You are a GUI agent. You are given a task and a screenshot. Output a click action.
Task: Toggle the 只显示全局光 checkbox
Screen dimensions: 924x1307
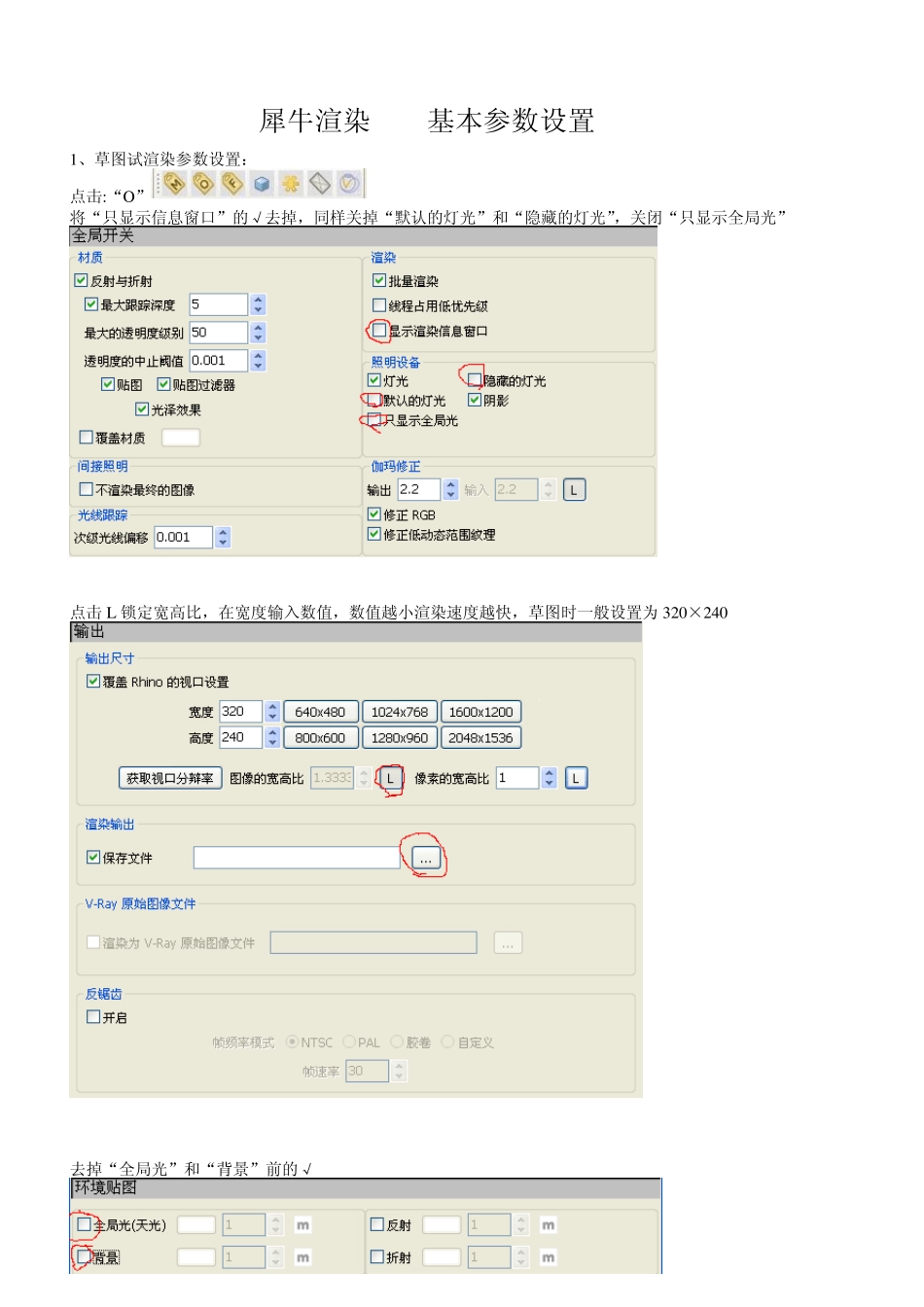click(374, 420)
